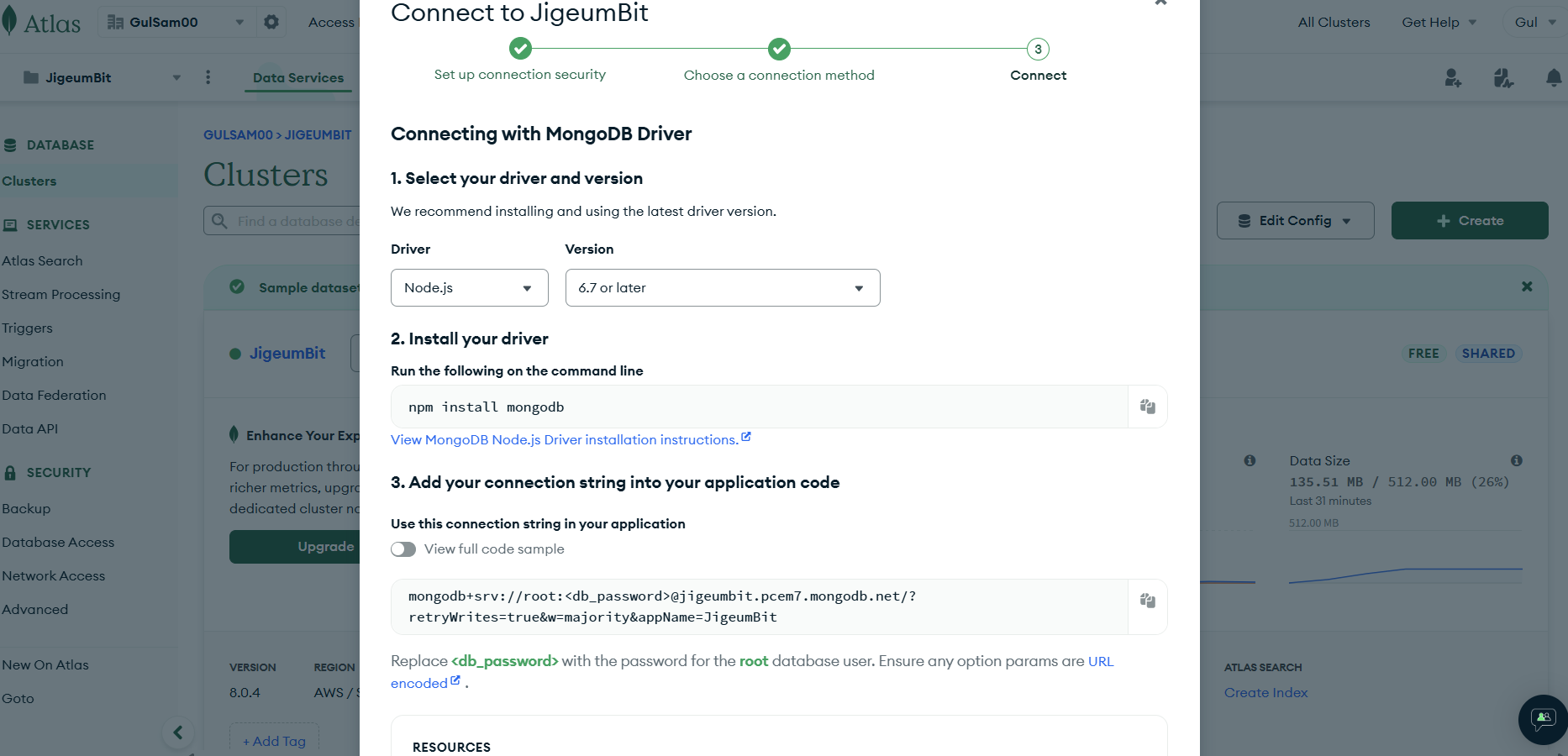Collapse the left sidebar chevron
Viewport: 1568px width, 756px height.
coord(177,732)
